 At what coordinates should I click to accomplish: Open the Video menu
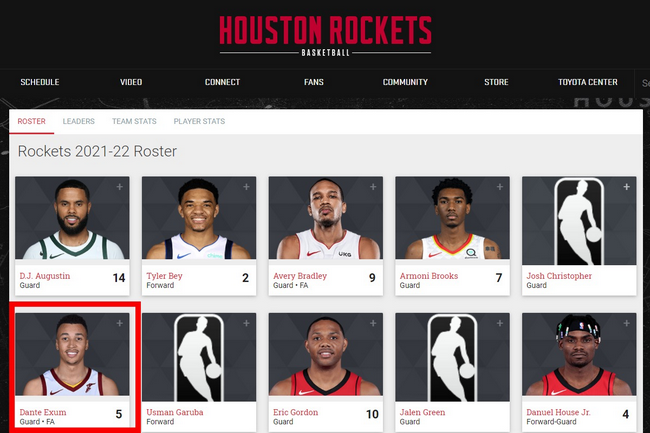coord(131,82)
